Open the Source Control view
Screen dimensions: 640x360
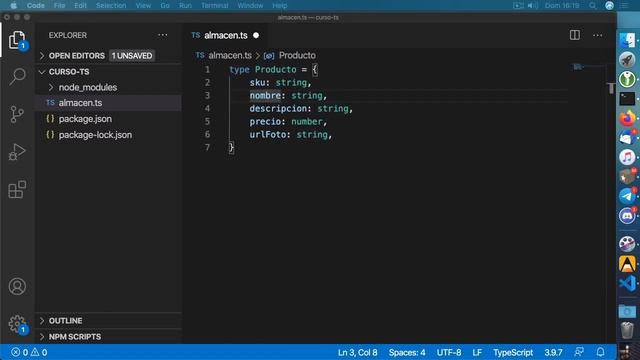tap(17, 114)
